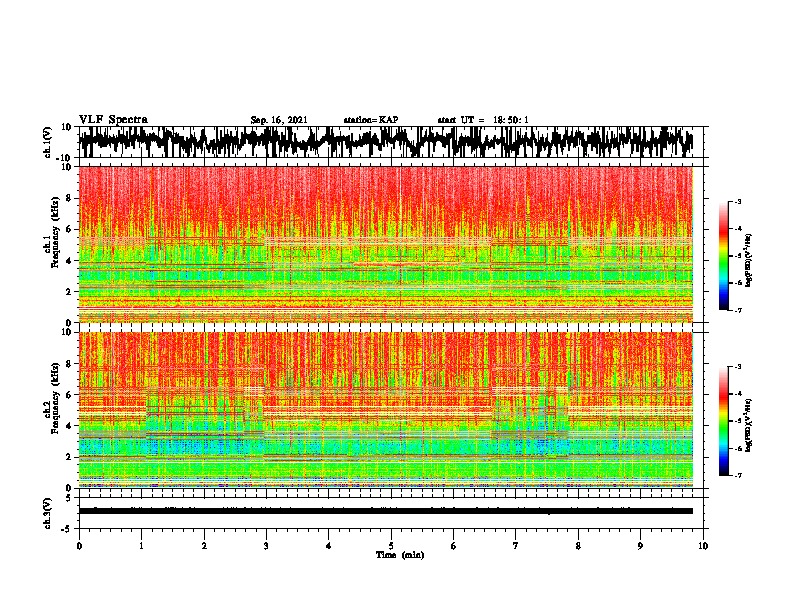Click the "6" tick on ch.2 frequency axis
This screenshot has height=612, width=792.
click(70, 394)
